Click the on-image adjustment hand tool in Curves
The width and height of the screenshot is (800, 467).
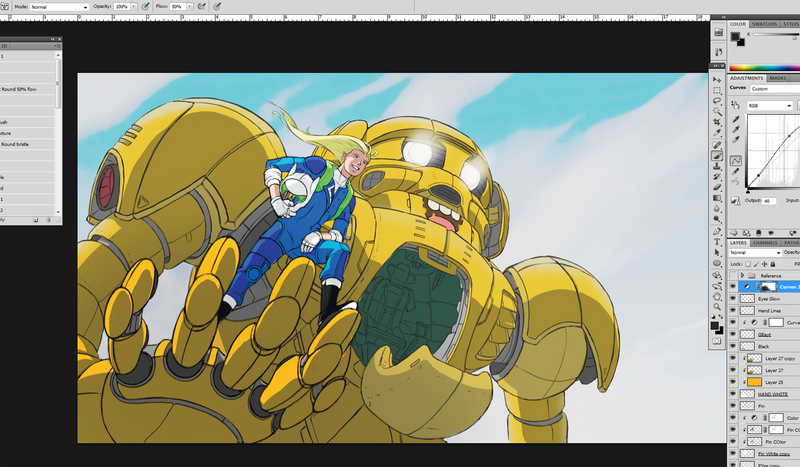tap(735, 105)
